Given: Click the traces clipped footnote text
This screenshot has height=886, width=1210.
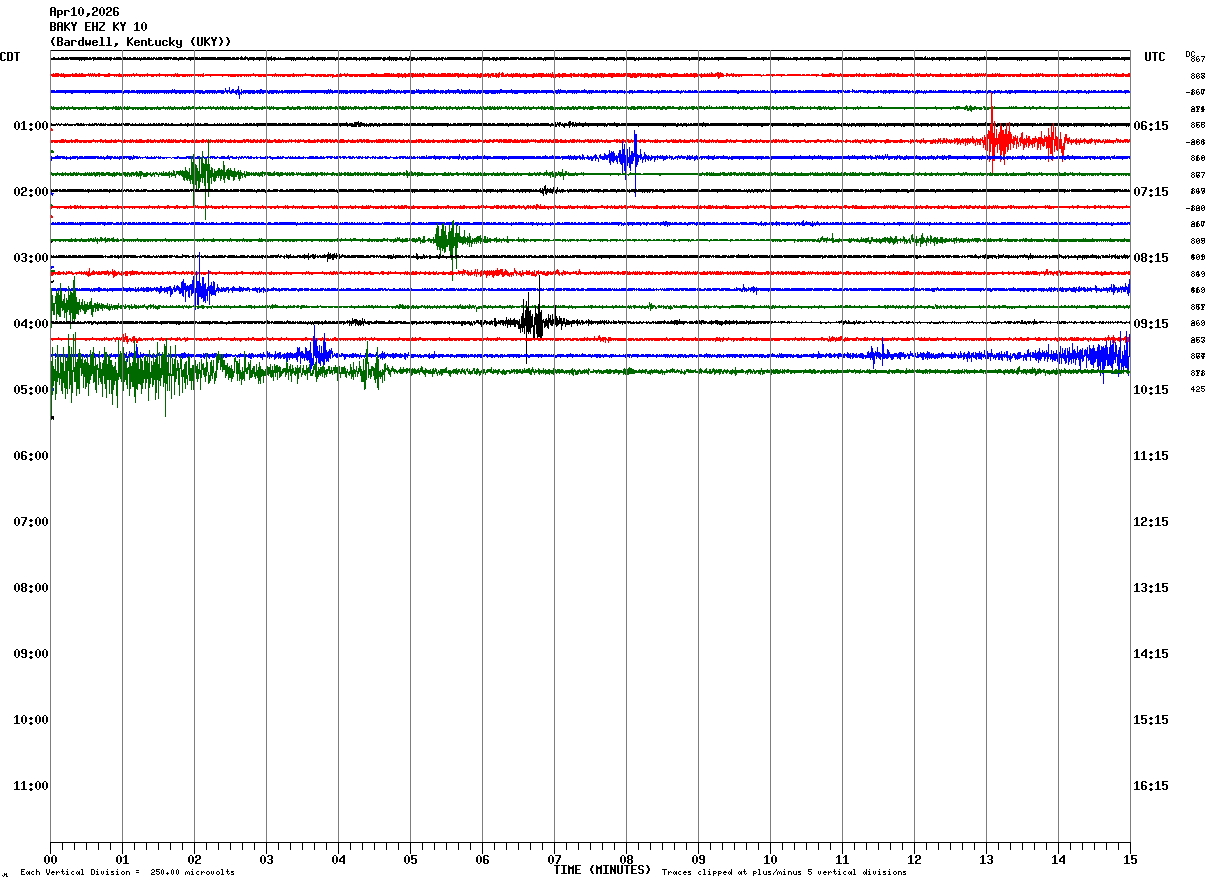Looking at the screenshot, I should [x=784, y=873].
